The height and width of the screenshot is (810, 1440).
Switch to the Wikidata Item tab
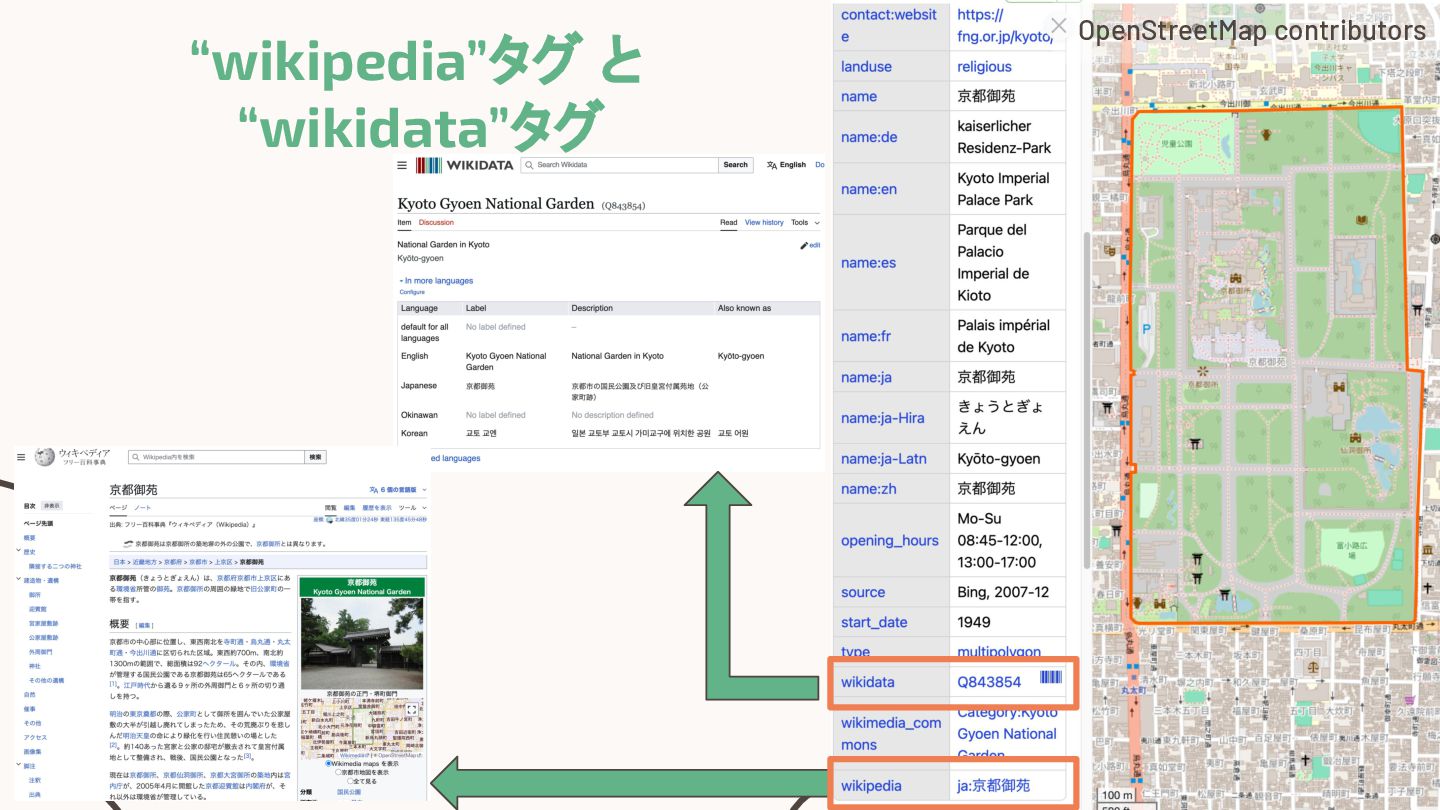(404, 222)
